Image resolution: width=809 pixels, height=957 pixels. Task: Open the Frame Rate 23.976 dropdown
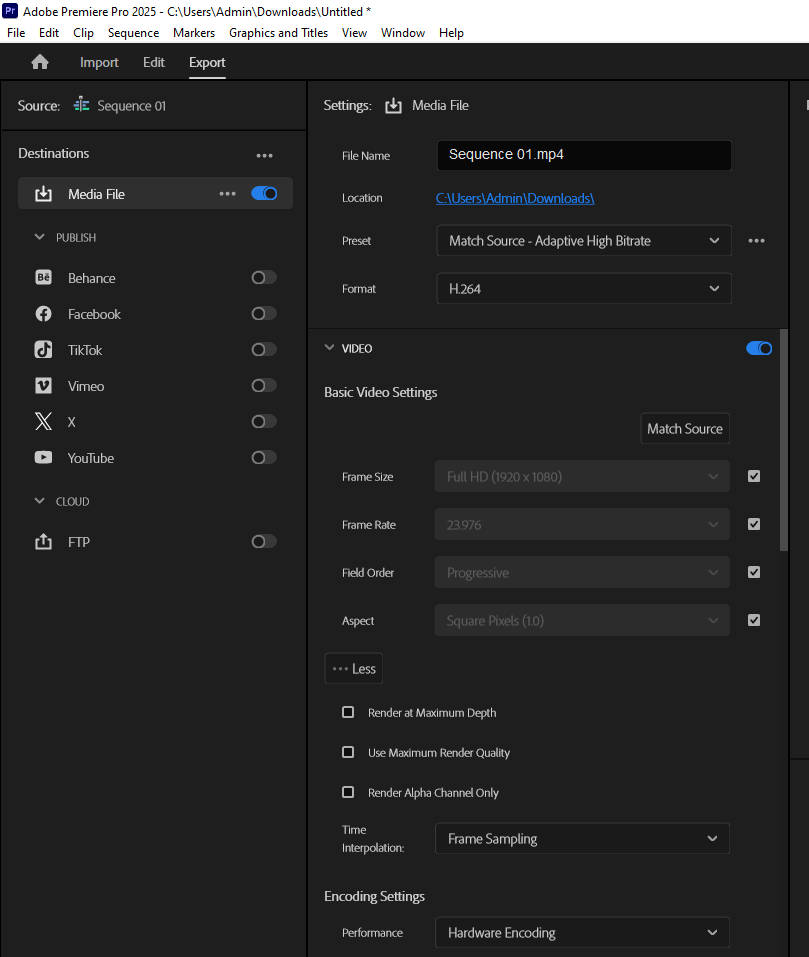[x=582, y=524]
